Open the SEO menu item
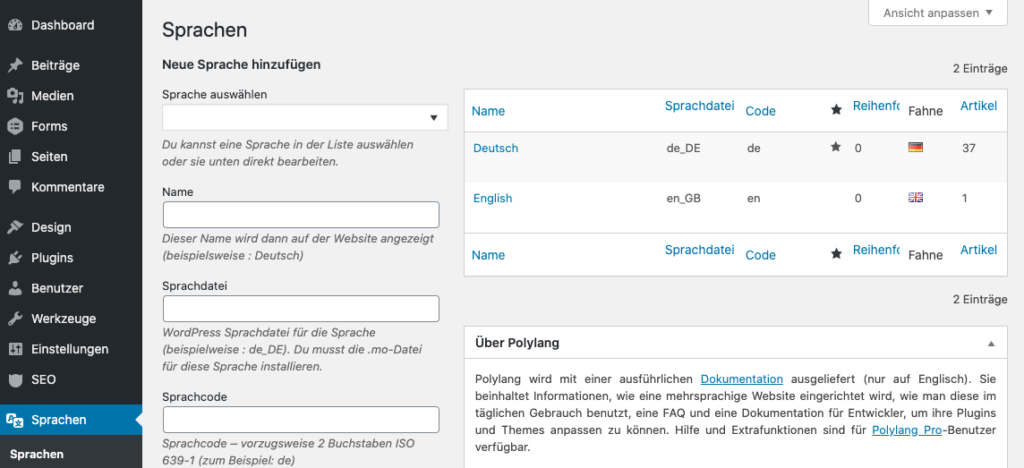Screen dimensions: 1024x468 coord(43,380)
